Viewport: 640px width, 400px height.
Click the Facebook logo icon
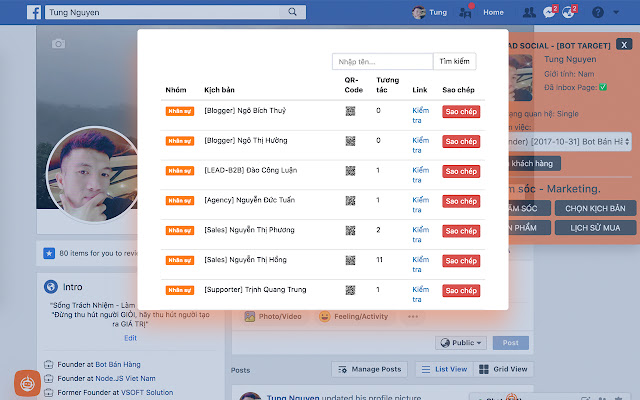coord(34,12)
